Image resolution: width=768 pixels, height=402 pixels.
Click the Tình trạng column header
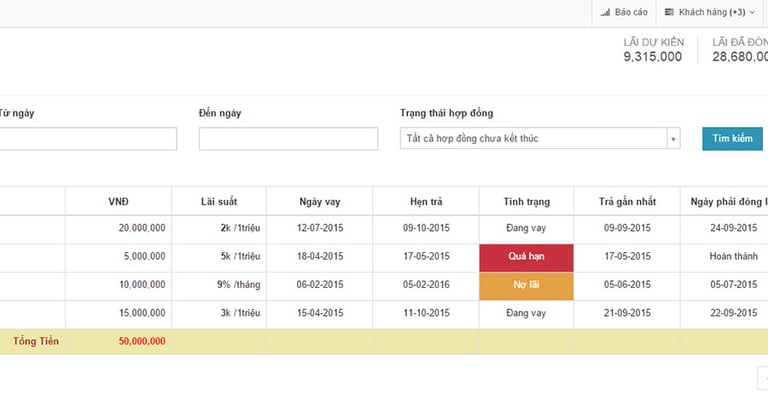526,201
